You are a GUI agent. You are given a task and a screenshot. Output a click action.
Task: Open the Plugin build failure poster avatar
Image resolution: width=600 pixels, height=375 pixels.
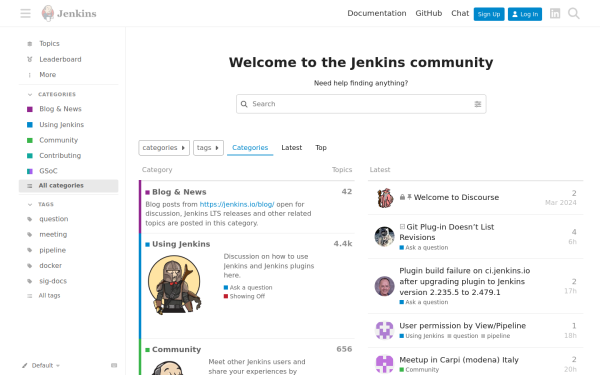385,286
